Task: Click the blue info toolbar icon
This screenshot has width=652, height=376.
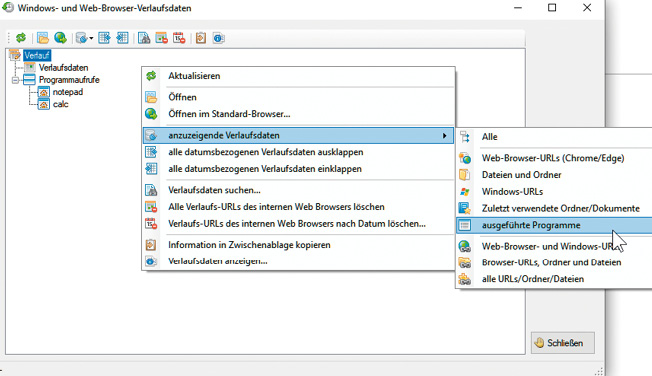Action: [219, 38]
